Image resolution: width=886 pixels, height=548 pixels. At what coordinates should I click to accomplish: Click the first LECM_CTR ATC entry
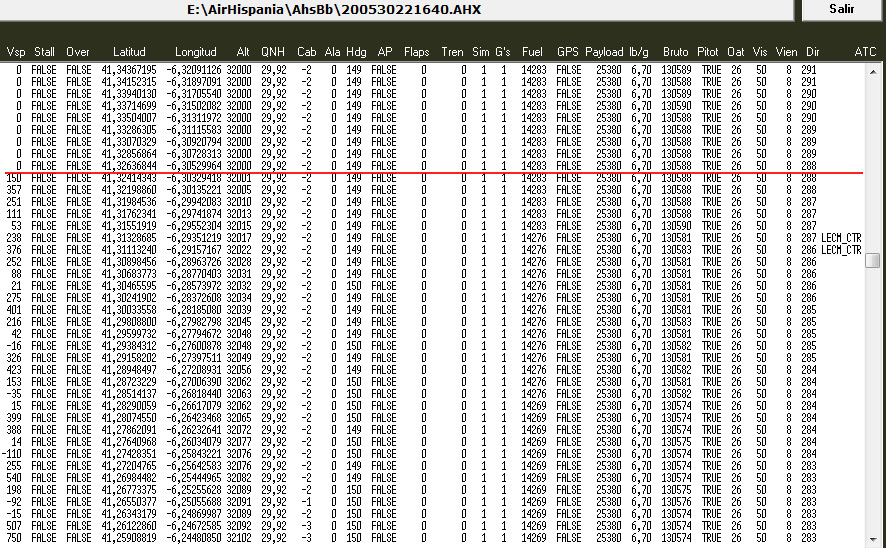coord(841,237)
